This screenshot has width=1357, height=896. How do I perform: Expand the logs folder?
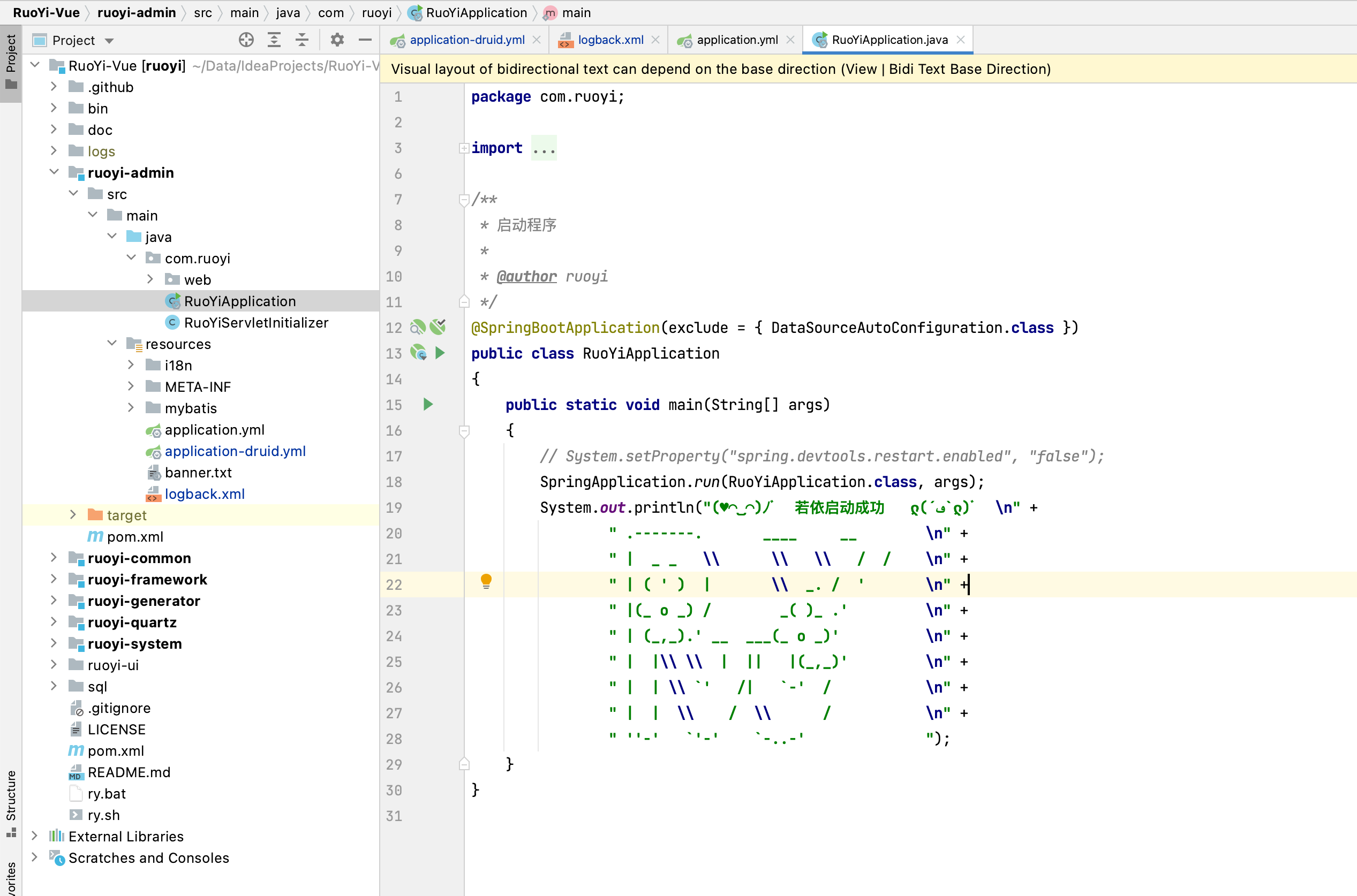[54, 151]
